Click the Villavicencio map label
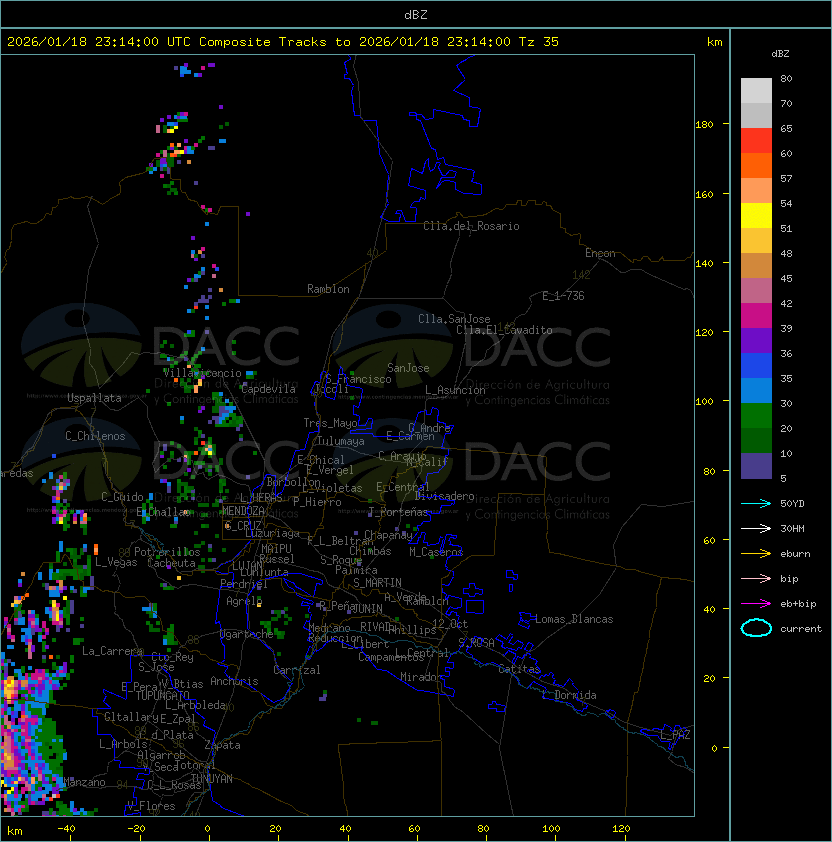832x842 pixels. tap(202, 373)
